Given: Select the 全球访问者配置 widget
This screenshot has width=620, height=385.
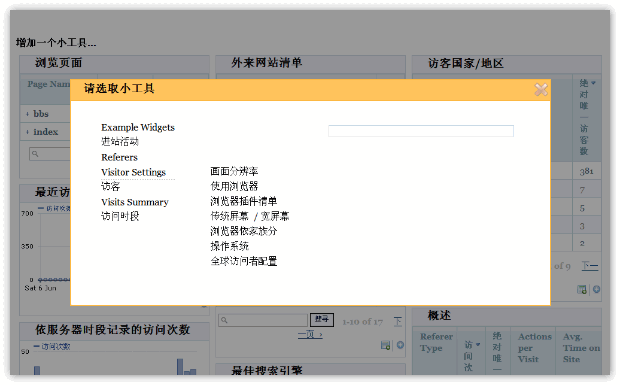Looking at the screenshot, I should point(244,261).
